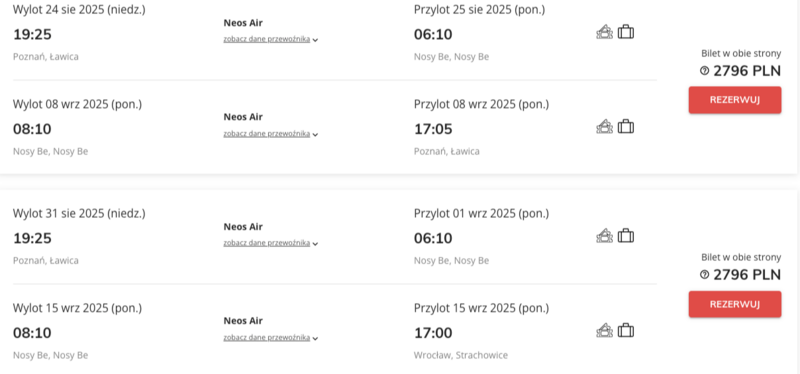
Task: Click luggage icon on 31 sie departure flight
Action: pyautogui.click(x=626, y=236)
